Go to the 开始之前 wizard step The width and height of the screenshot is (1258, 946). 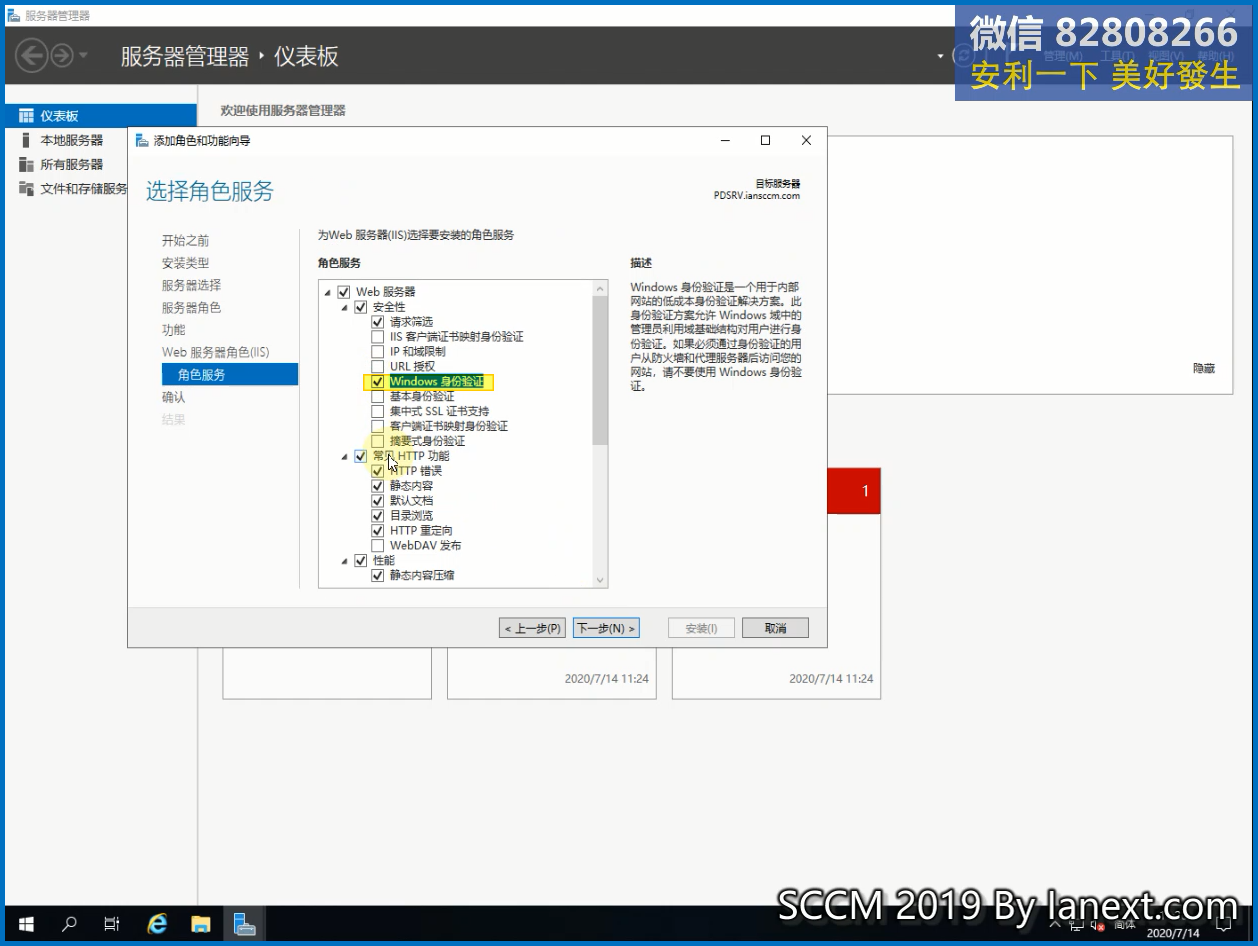tap(186, 241)
